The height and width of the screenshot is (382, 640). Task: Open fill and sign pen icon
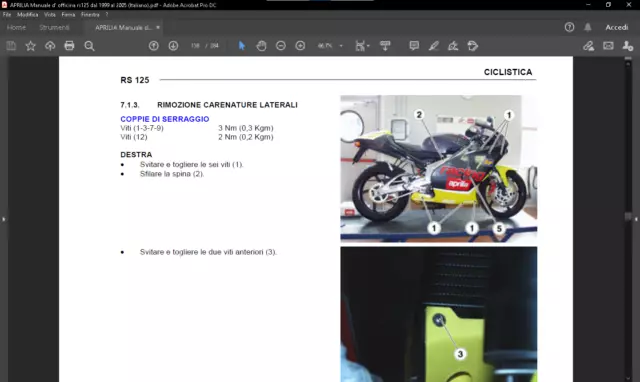tap(588, 46)
